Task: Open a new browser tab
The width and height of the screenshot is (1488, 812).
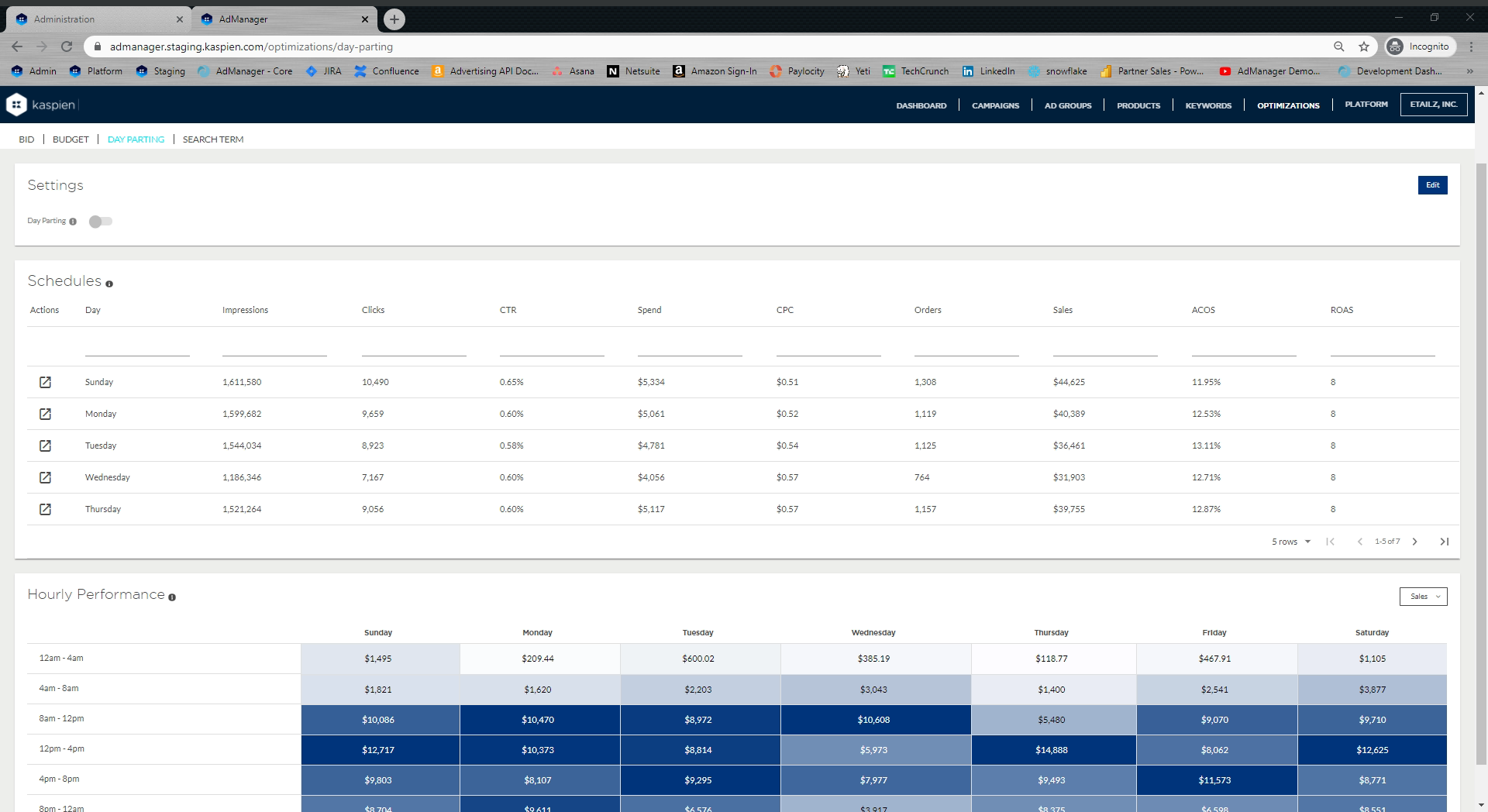Action: tap(394, 19)
